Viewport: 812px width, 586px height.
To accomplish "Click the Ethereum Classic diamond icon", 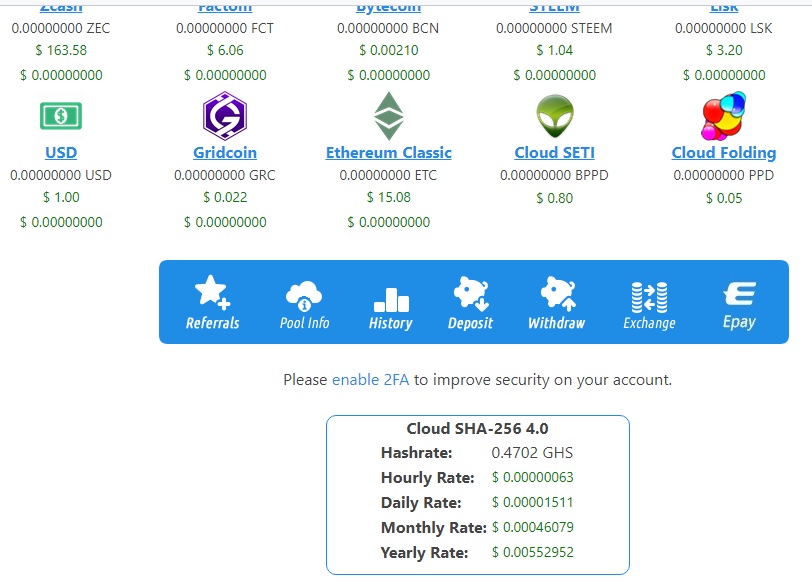I will [389, 116].
